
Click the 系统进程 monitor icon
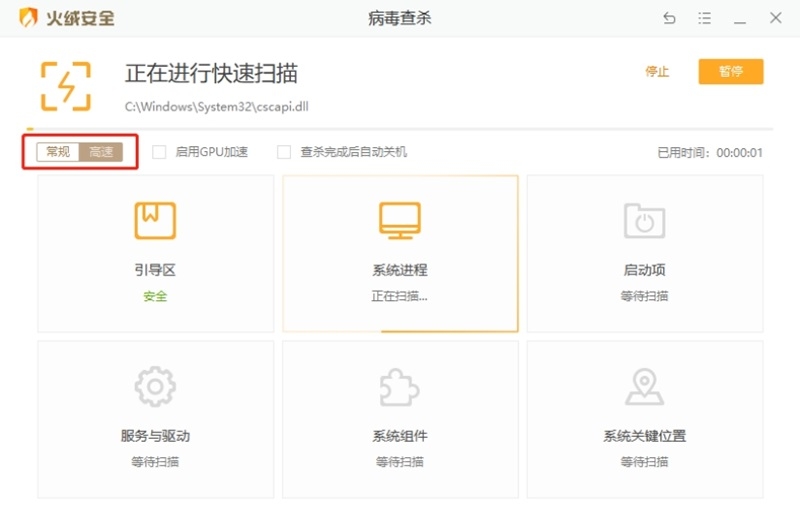[x=400, y=220]
